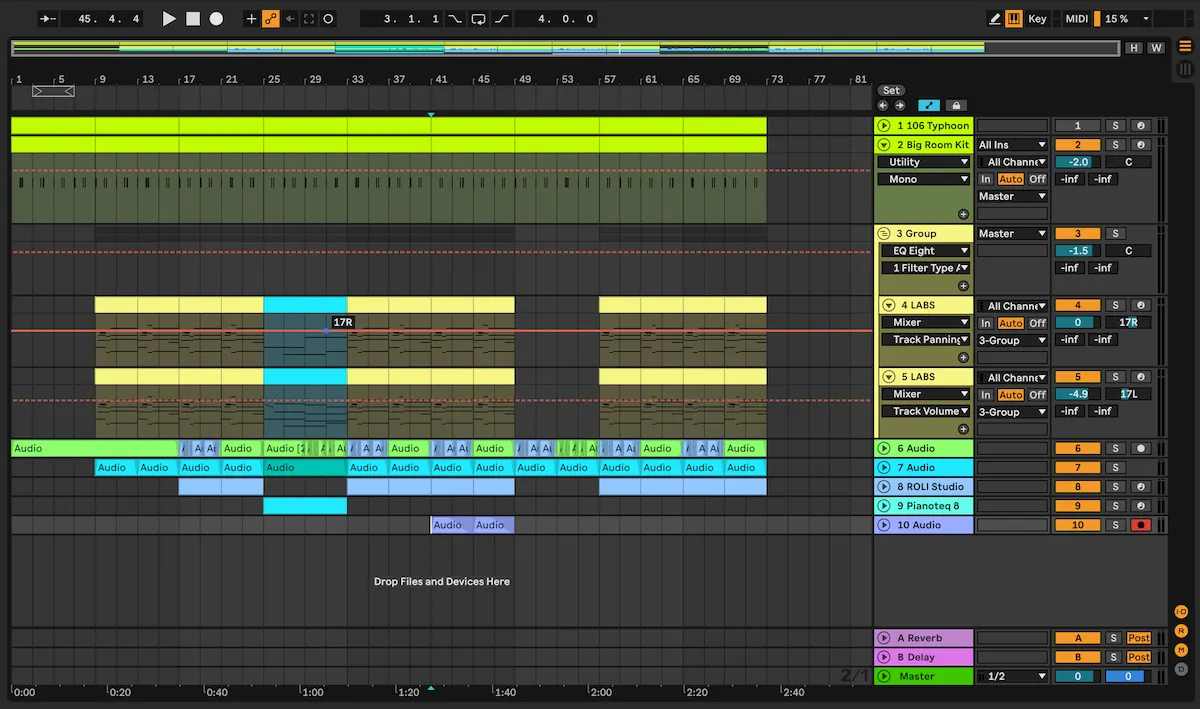Click MIDI Arrangement Overdub plus icon
The image size is (1200, 709).
[251, 19]
